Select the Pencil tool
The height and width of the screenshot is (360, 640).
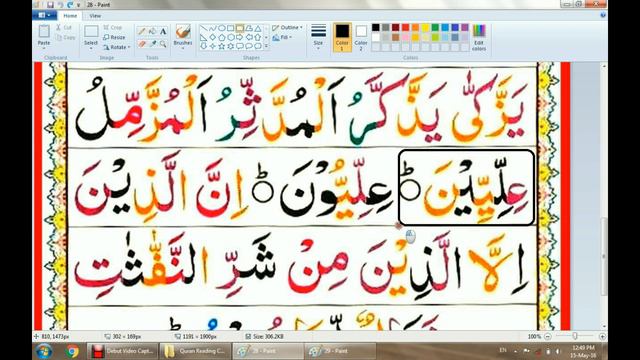click(142, 31)
